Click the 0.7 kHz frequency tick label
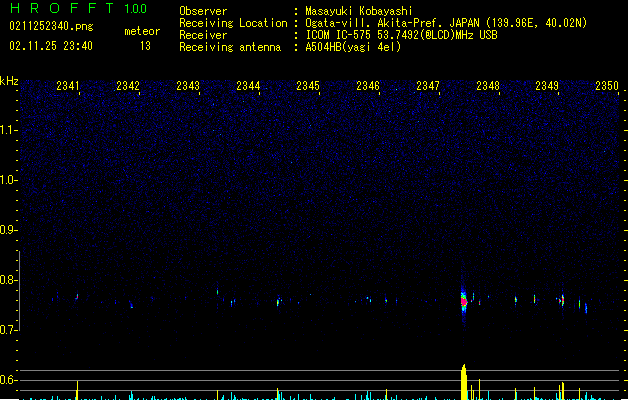The width and height of the screenshot is (629, 400). 8,330
